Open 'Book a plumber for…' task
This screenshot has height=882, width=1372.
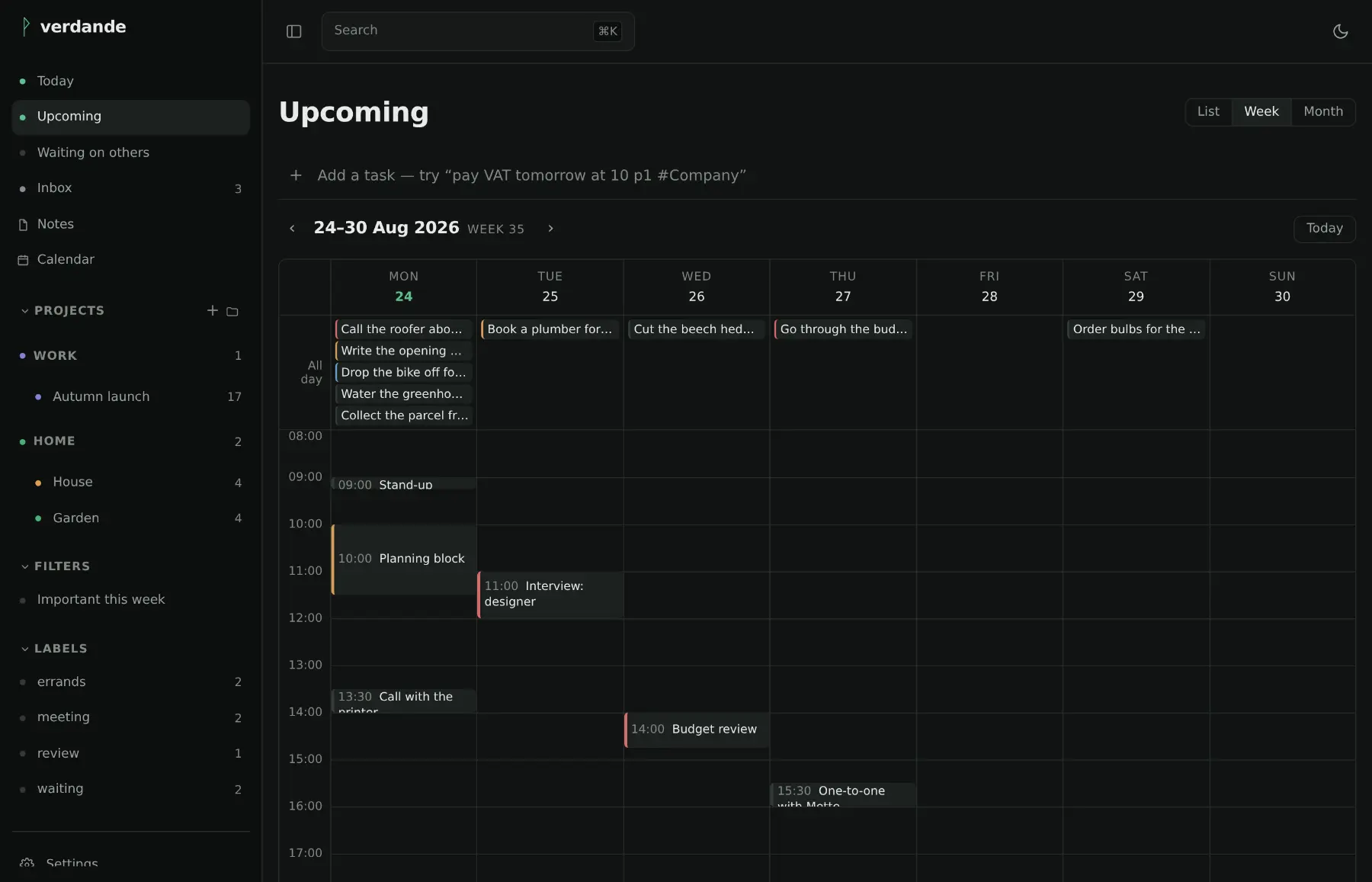tap(550, 329)
